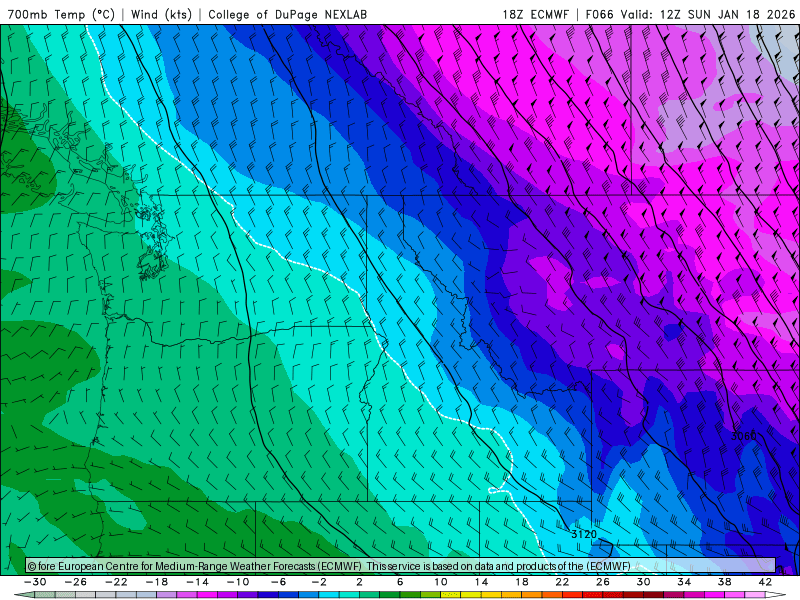Click the '26' color scale value
800x600 pixels.
point(603,582)
